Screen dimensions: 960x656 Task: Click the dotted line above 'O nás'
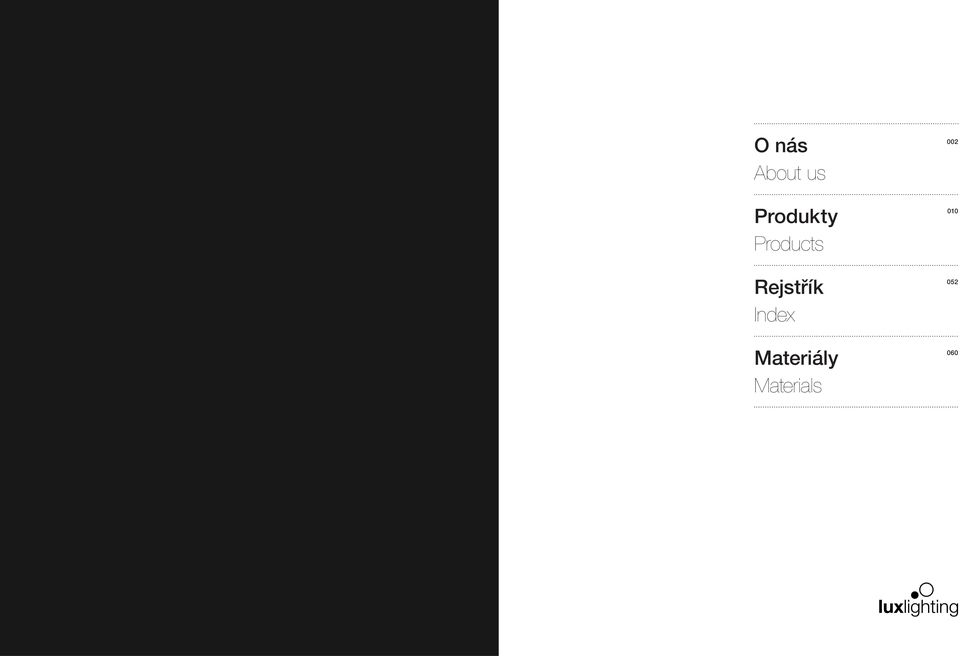click(856, 124)
